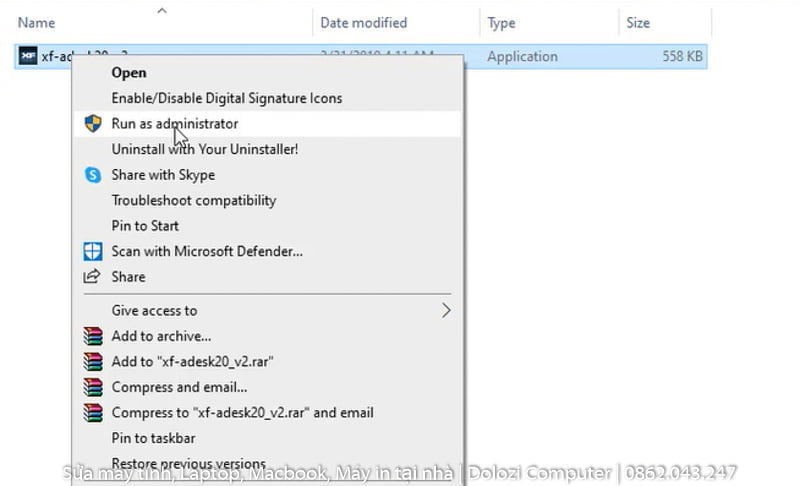The image size is (800, 486).
Task: Select Enable/Disable Digital Signature Icons
Action: [226, 98]
